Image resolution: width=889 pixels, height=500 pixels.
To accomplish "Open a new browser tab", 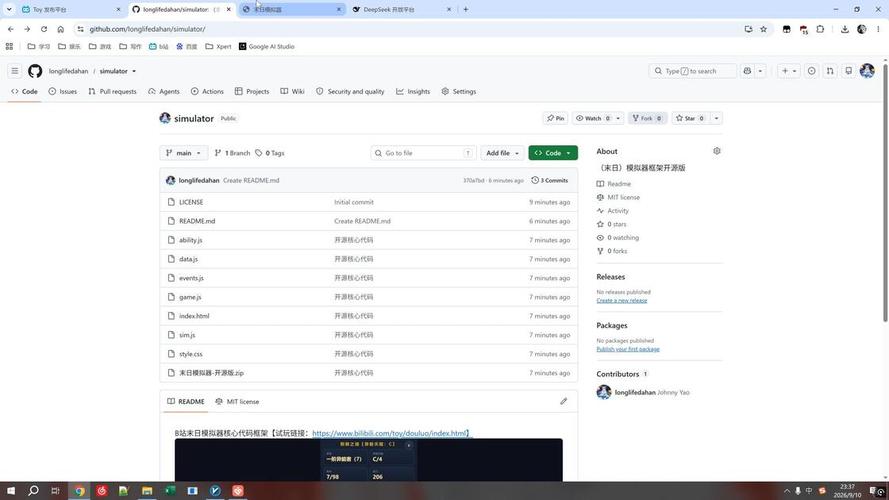I will [x=466, y=9].
